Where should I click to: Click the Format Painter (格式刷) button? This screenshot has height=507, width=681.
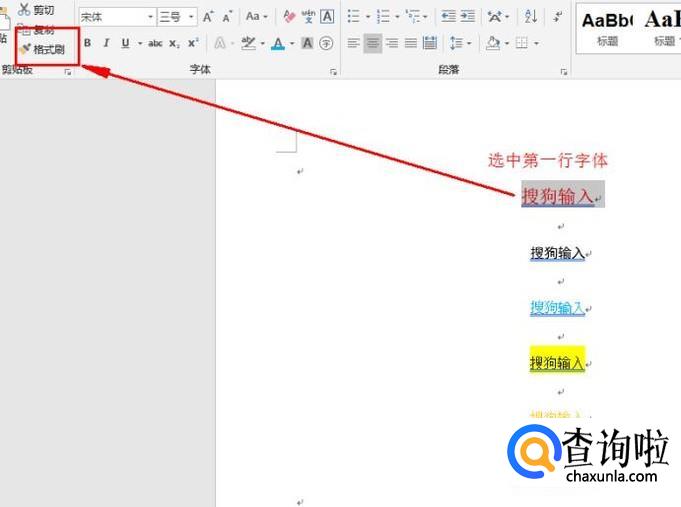pos(43,49)
